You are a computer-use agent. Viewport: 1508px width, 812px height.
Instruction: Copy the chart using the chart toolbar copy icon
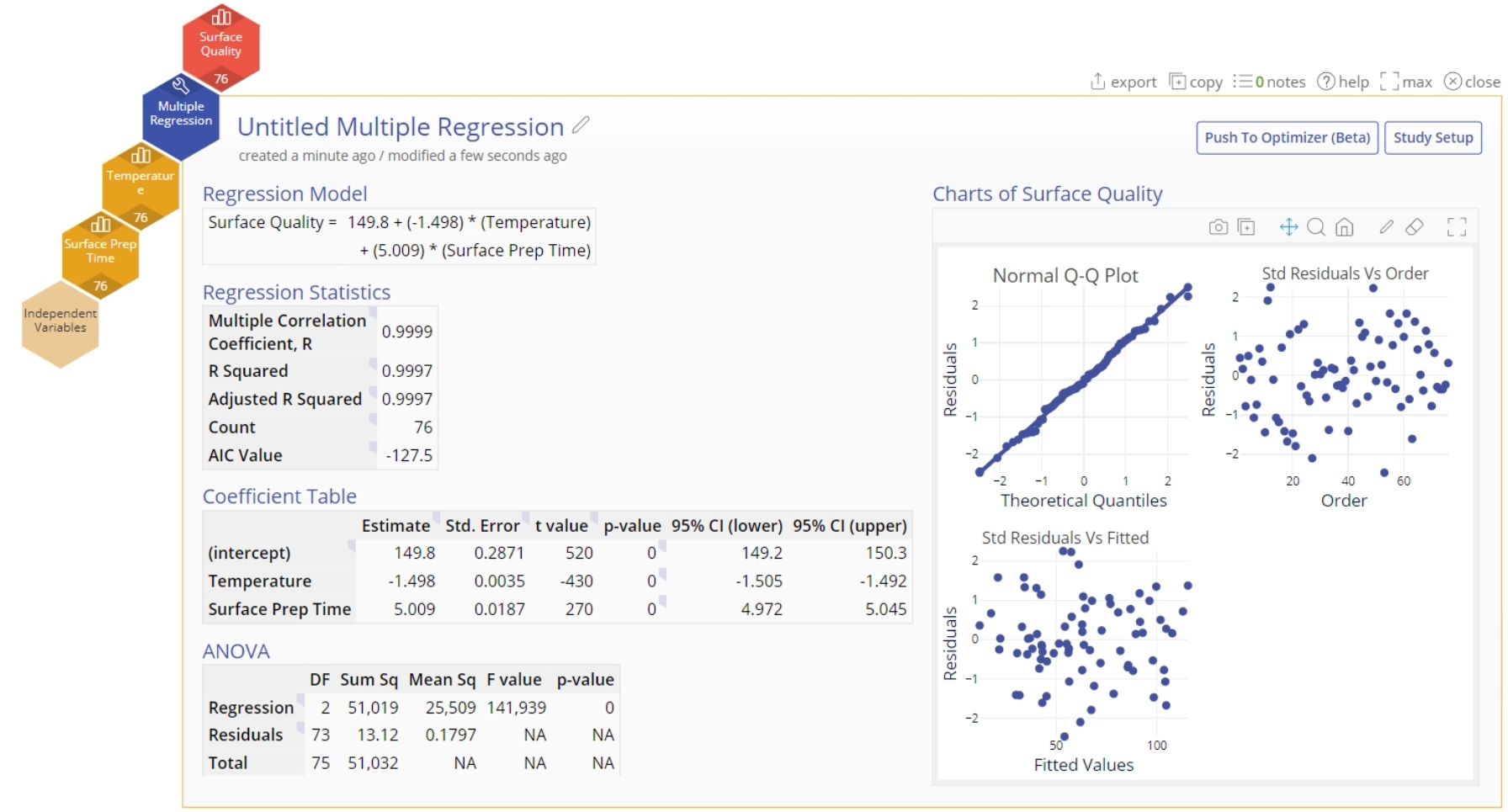pos(1246,227)
